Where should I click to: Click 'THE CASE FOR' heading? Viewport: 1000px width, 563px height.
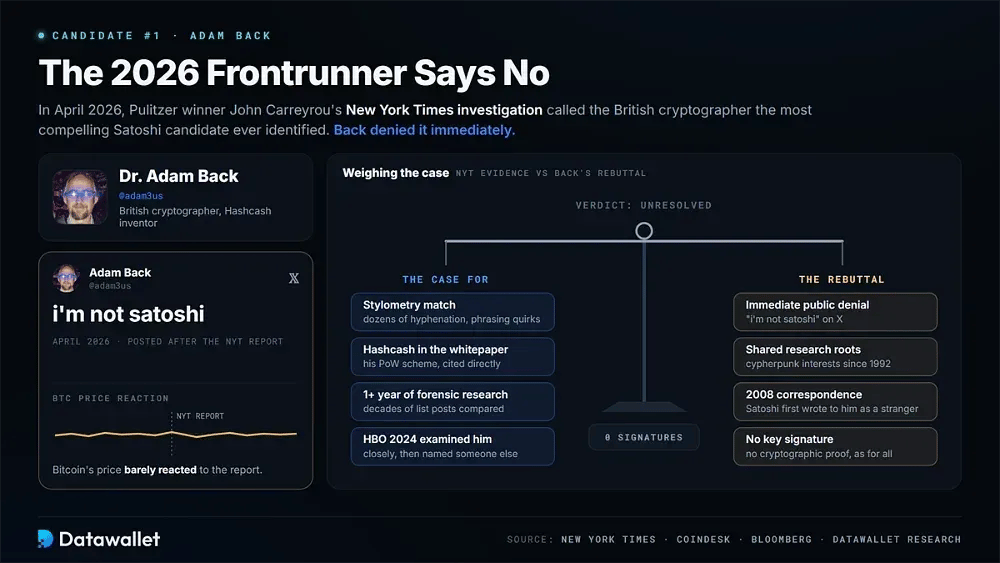tap(445, 279)
